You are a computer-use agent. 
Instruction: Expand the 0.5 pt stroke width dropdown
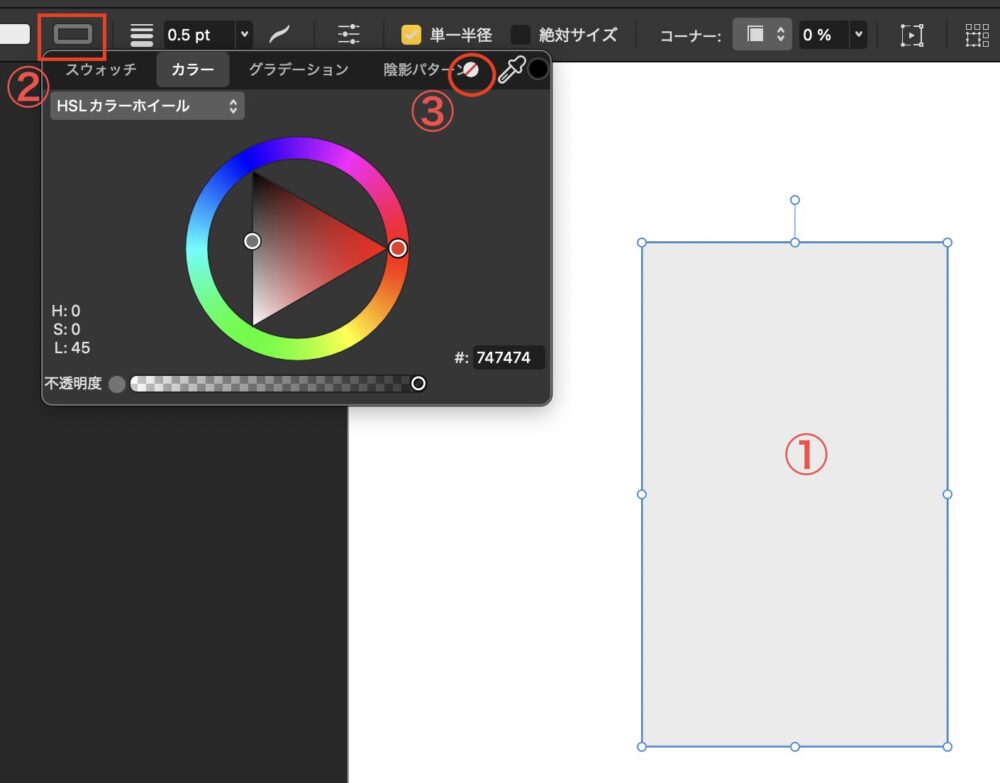tap(245, 35)
